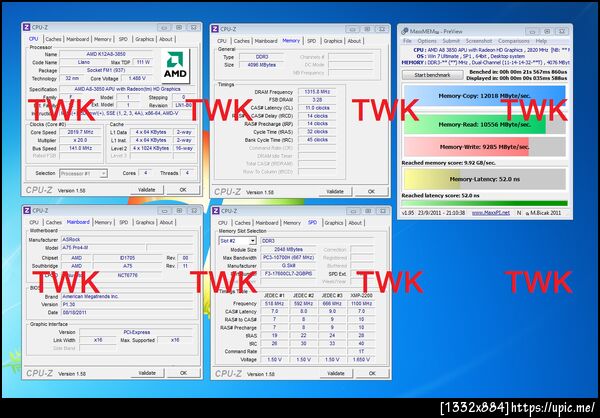Click Validate in the CPU-Z Mainboard window
The image size is (600, 418).
click(147, 373)
